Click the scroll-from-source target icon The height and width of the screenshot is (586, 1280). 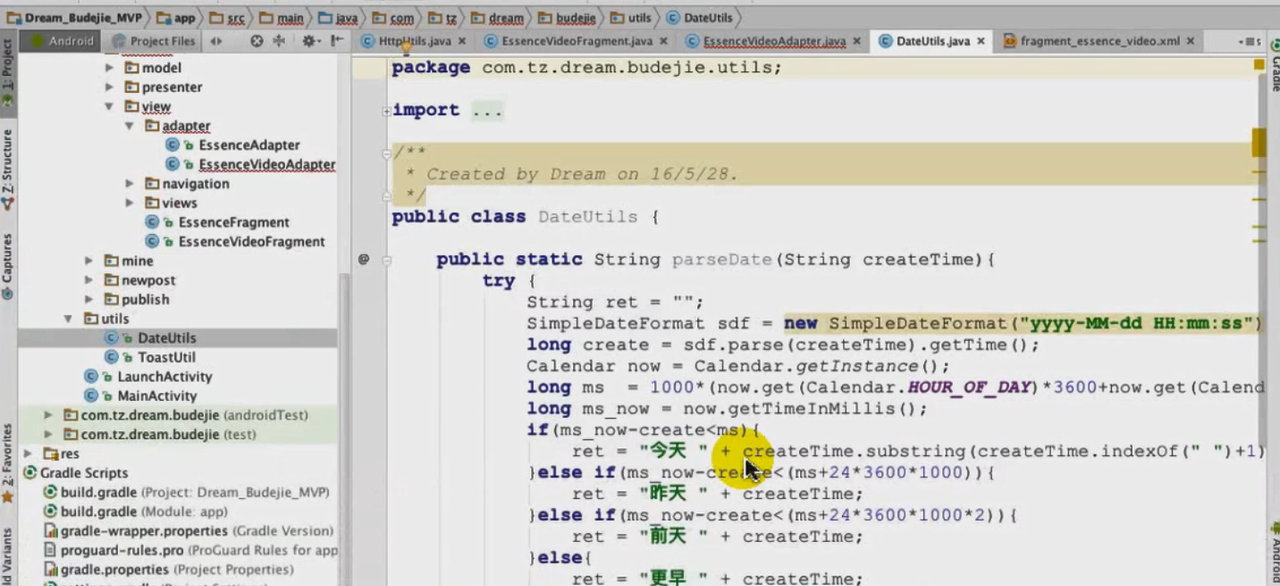pos(257,41)
